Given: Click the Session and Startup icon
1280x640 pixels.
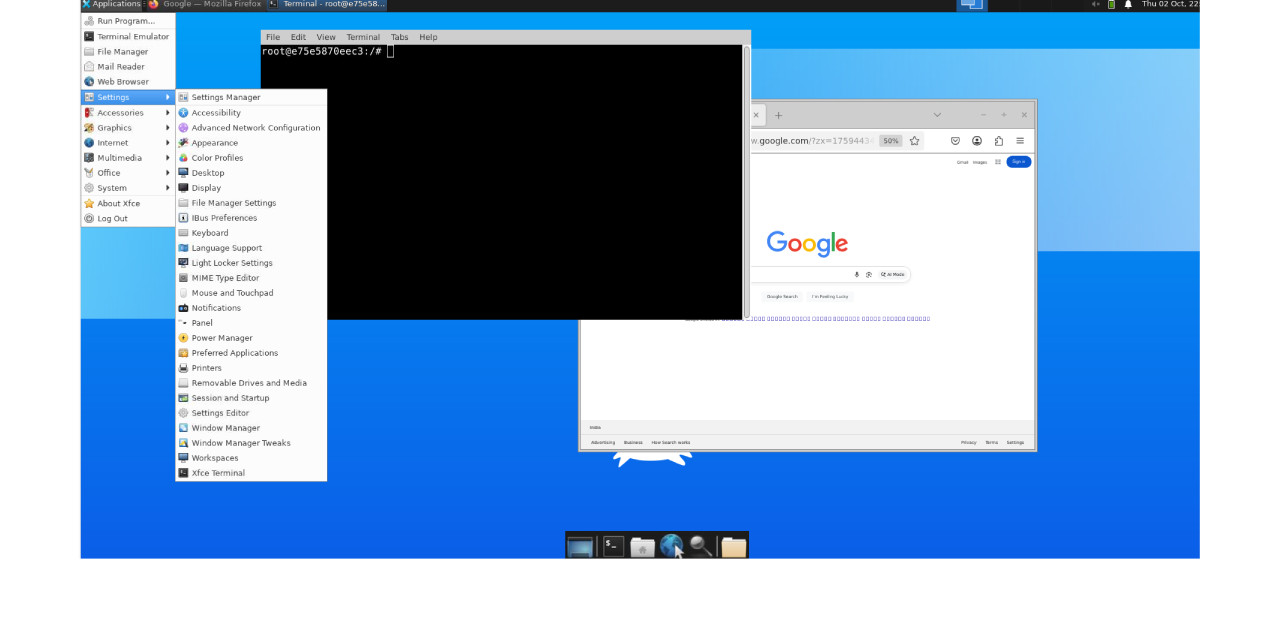Looking at the screenshot, I should tap(183, 398).
